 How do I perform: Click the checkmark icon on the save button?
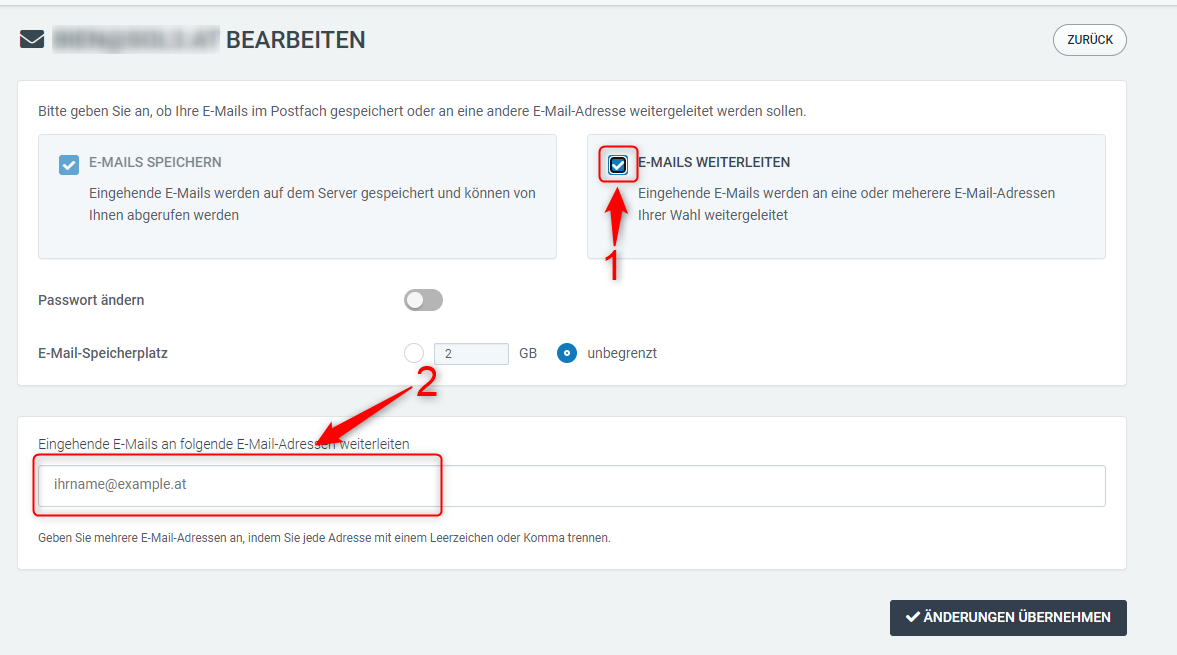pyautogui.click(x=912, y=618)
